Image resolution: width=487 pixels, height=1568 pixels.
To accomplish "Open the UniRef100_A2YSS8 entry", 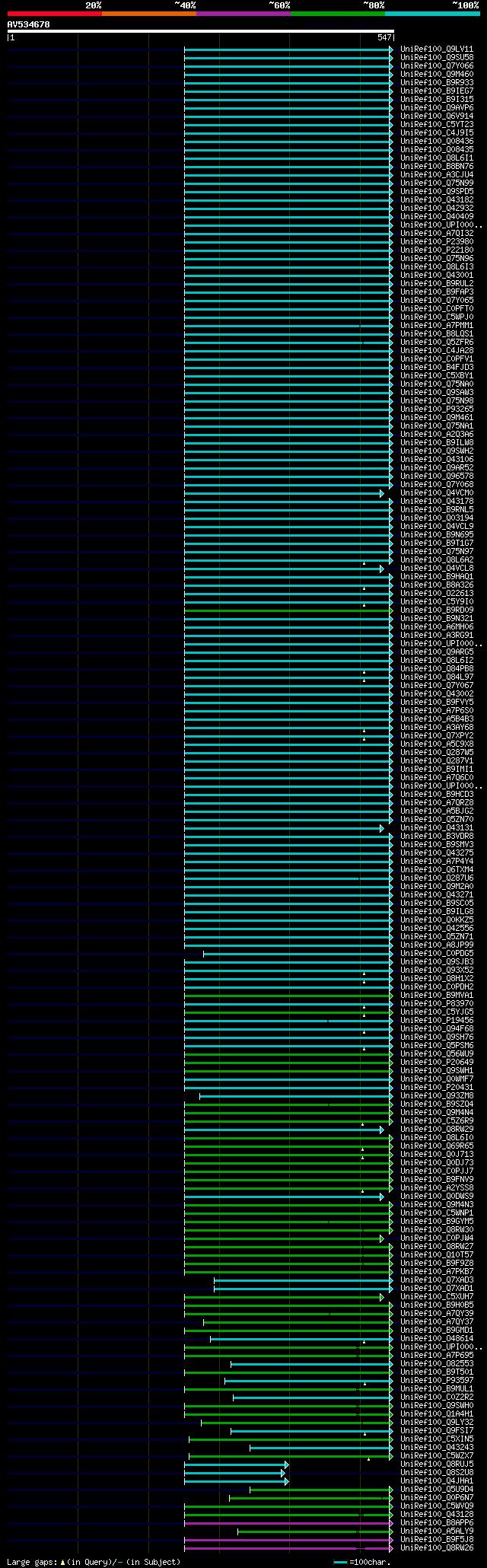I will pos(437,1187).
